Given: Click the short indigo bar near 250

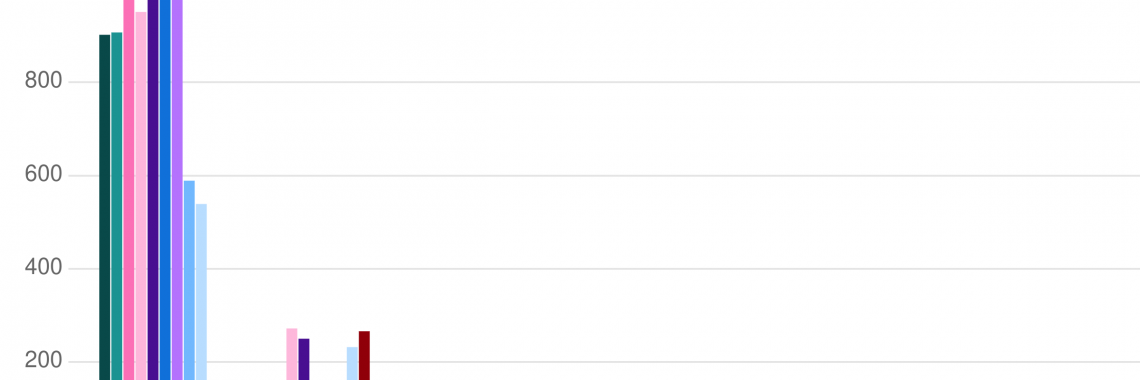Looking at the screenshot, I should click(x=304, y=360).
